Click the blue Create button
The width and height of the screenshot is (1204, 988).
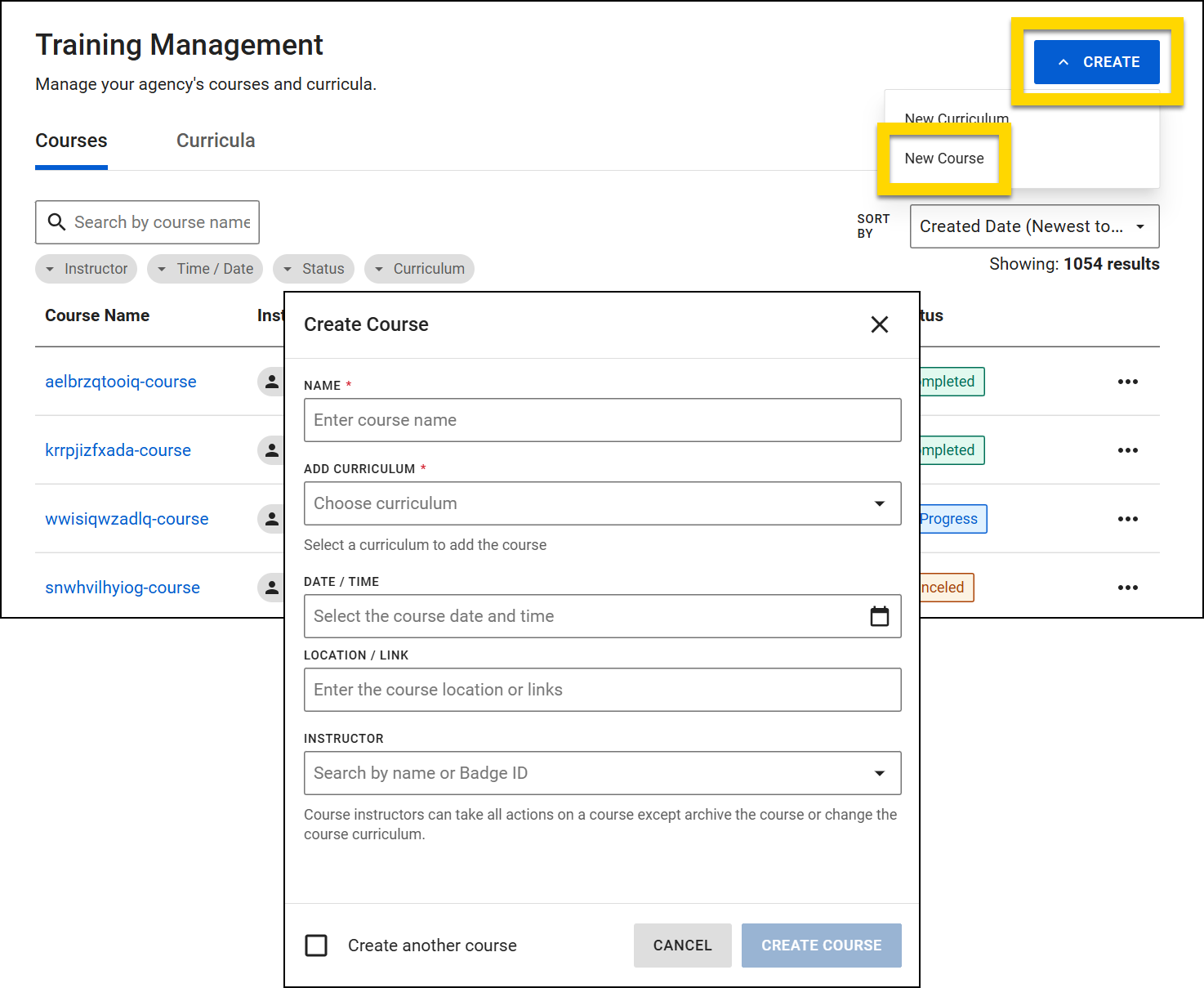[x=1096, y=62]
